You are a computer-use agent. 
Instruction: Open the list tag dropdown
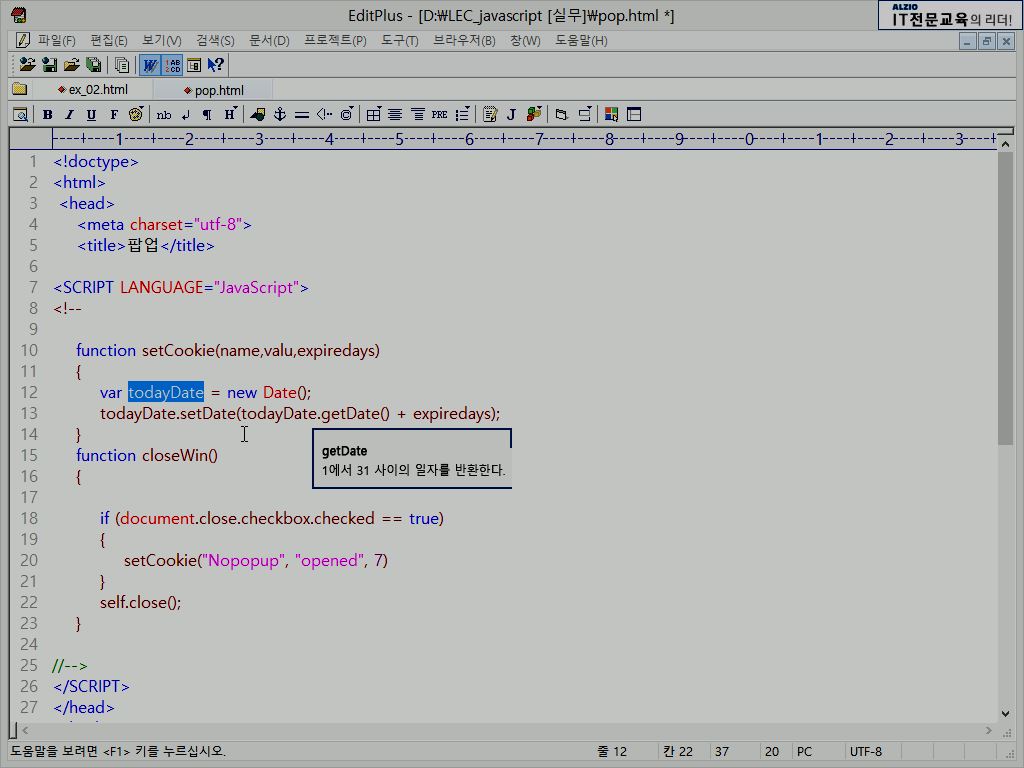click(x=462, y=115)
